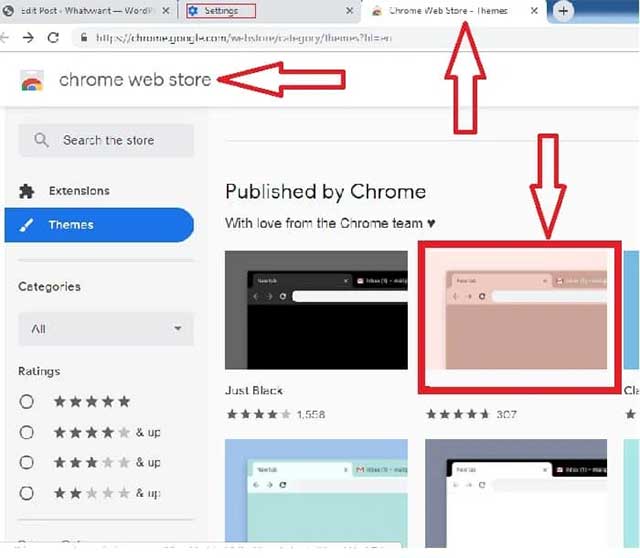View site security lock information

click(84, 38)
